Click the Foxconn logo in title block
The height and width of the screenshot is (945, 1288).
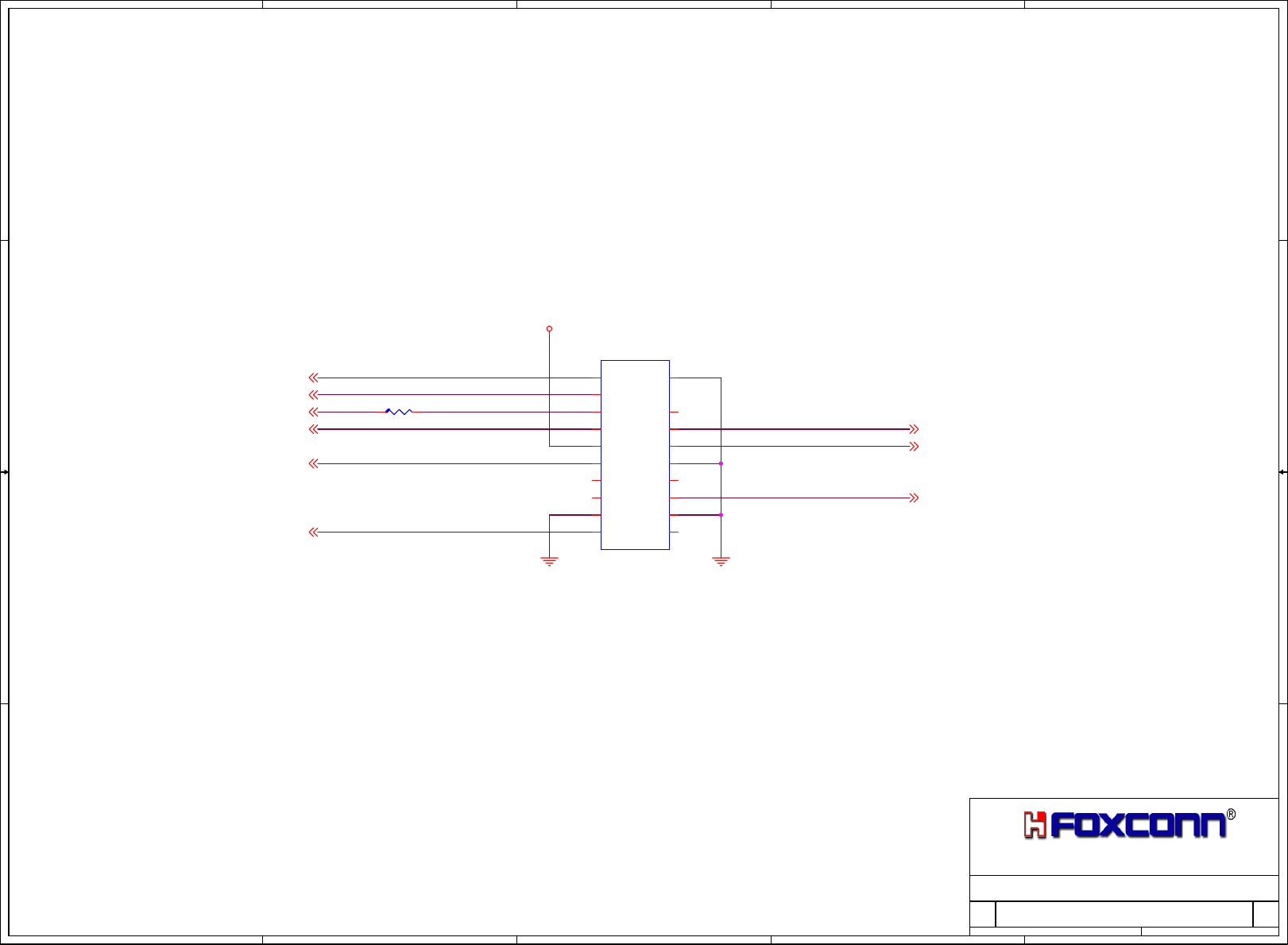coord(1129,824)
